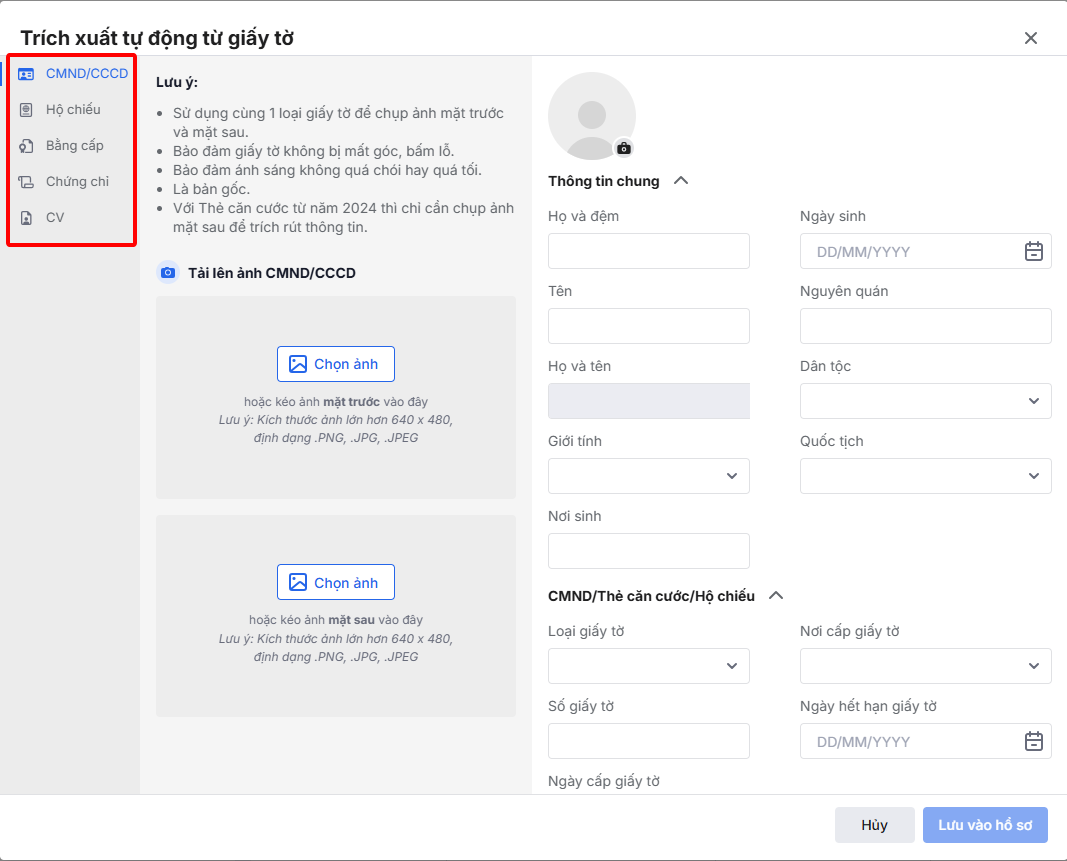
Task: Click the Họ và tên disabled field
Action: (x=649, y=401)
